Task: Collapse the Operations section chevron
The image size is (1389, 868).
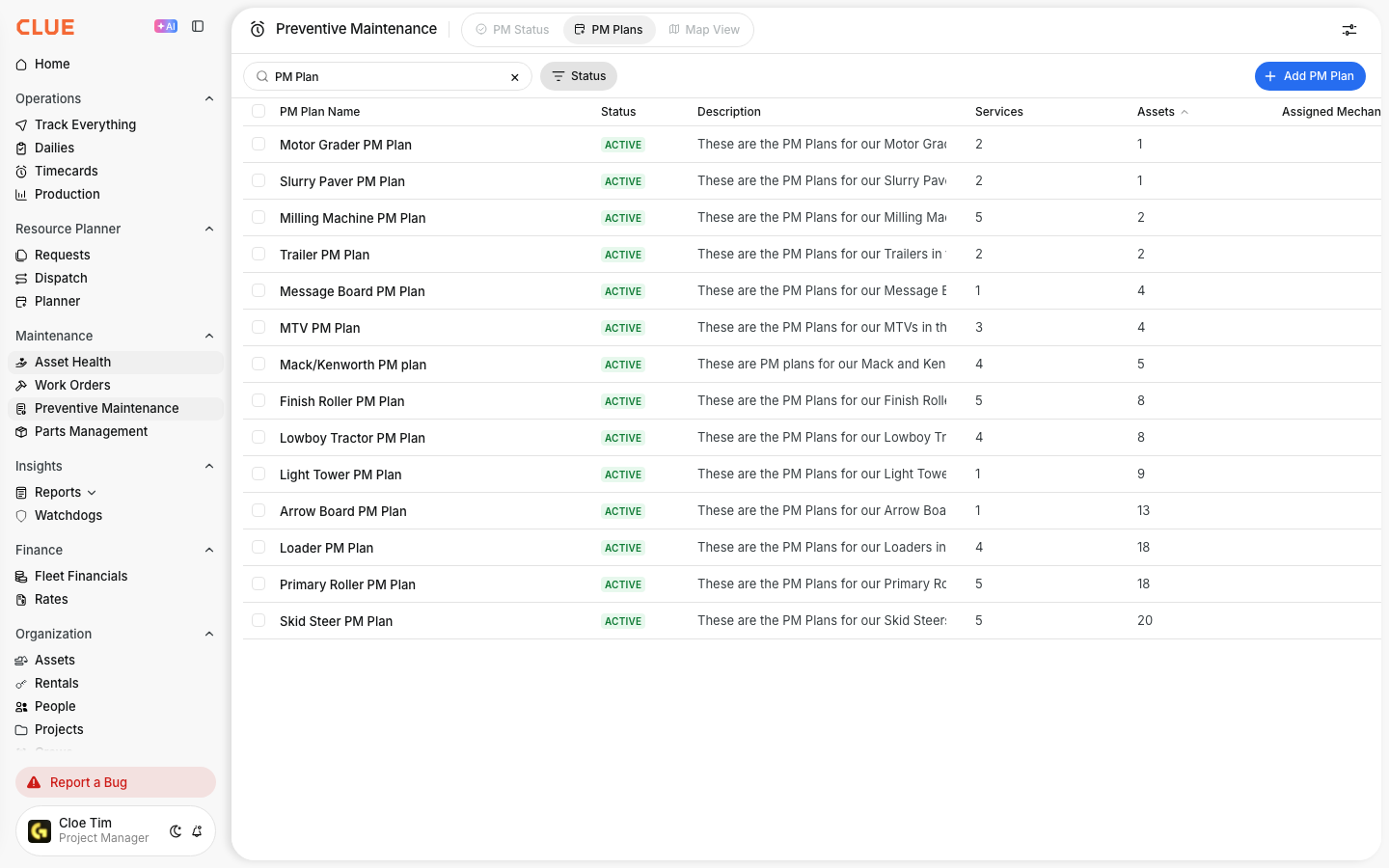Action: (x=209, y=98)
